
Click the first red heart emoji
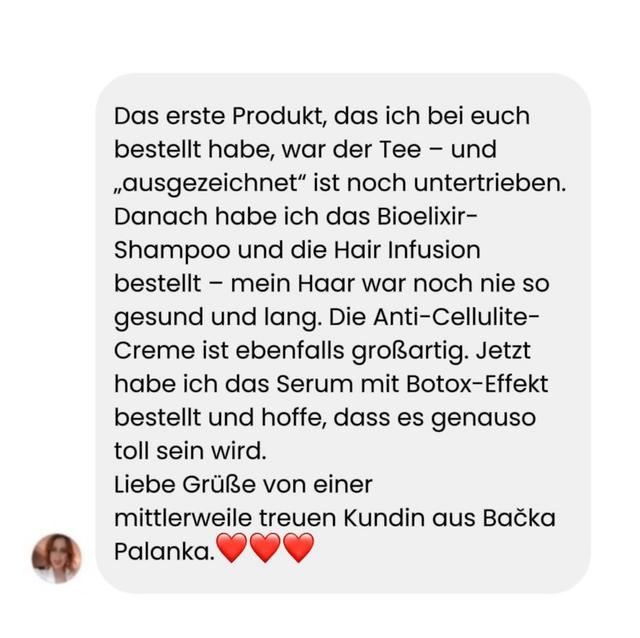coord(231,548)
